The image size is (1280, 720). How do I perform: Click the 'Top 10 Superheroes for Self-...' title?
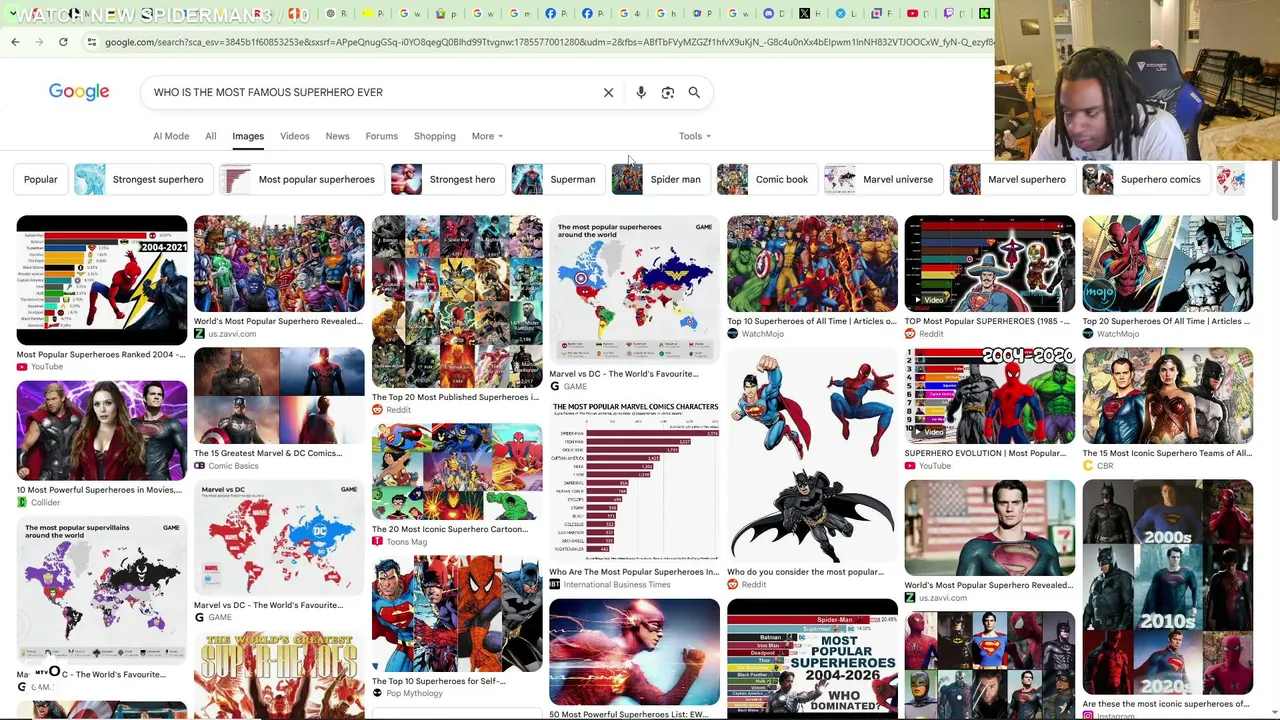(x=439, y=681)
